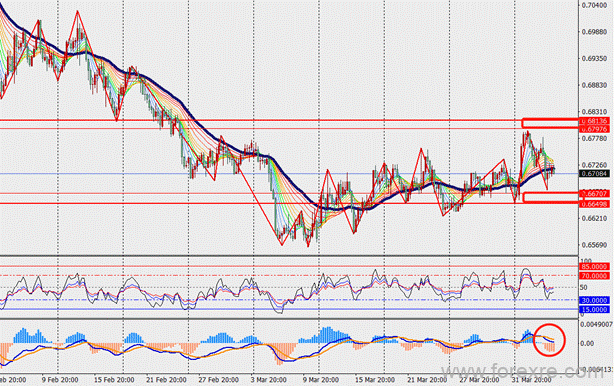Image resolution: width=614 pixels, height=386 pixels.
Task: Select the red 0.67976 resistance level tag
Action: point(594,129)
